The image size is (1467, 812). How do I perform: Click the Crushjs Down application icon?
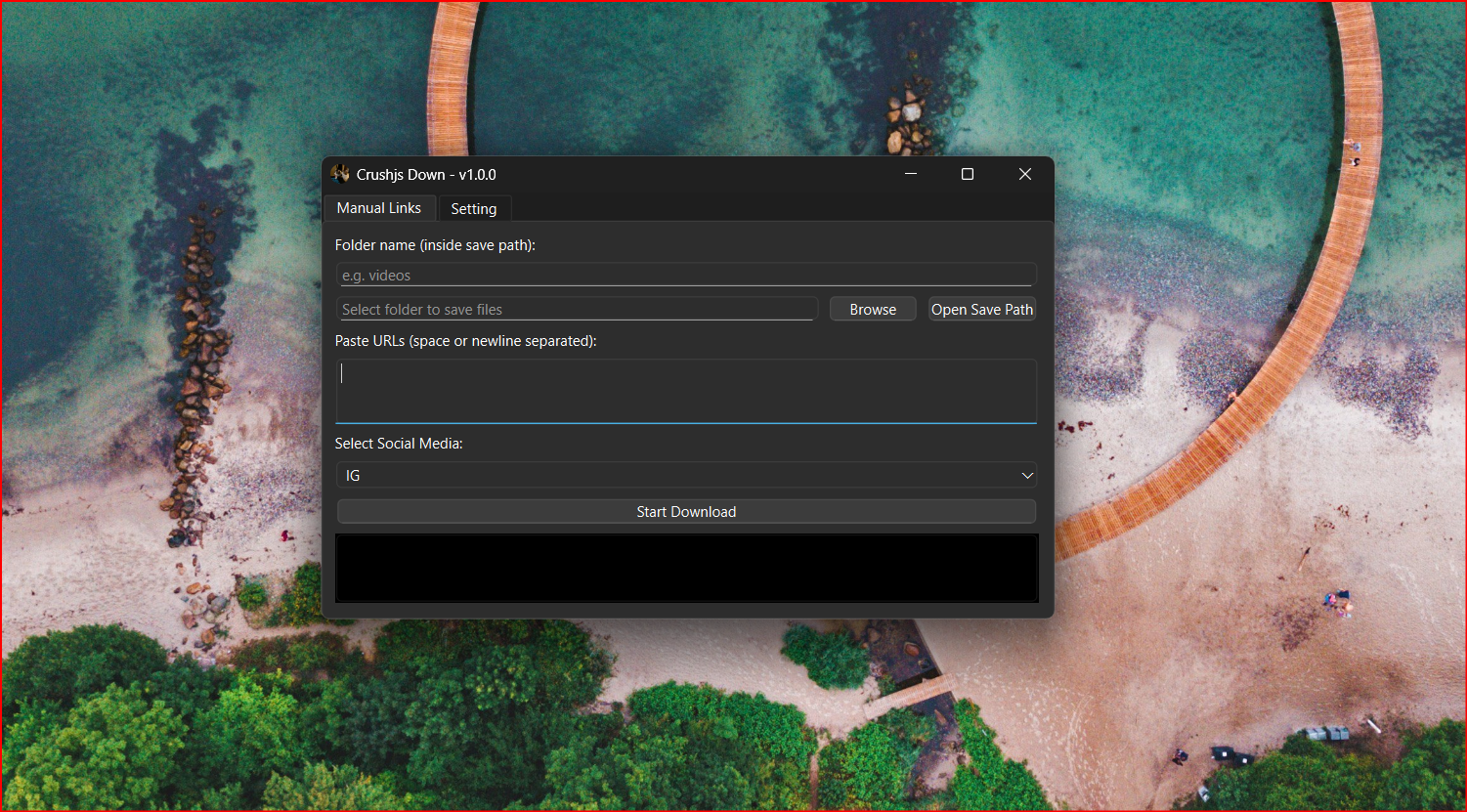pyautogui.click(x=339, y=173)
